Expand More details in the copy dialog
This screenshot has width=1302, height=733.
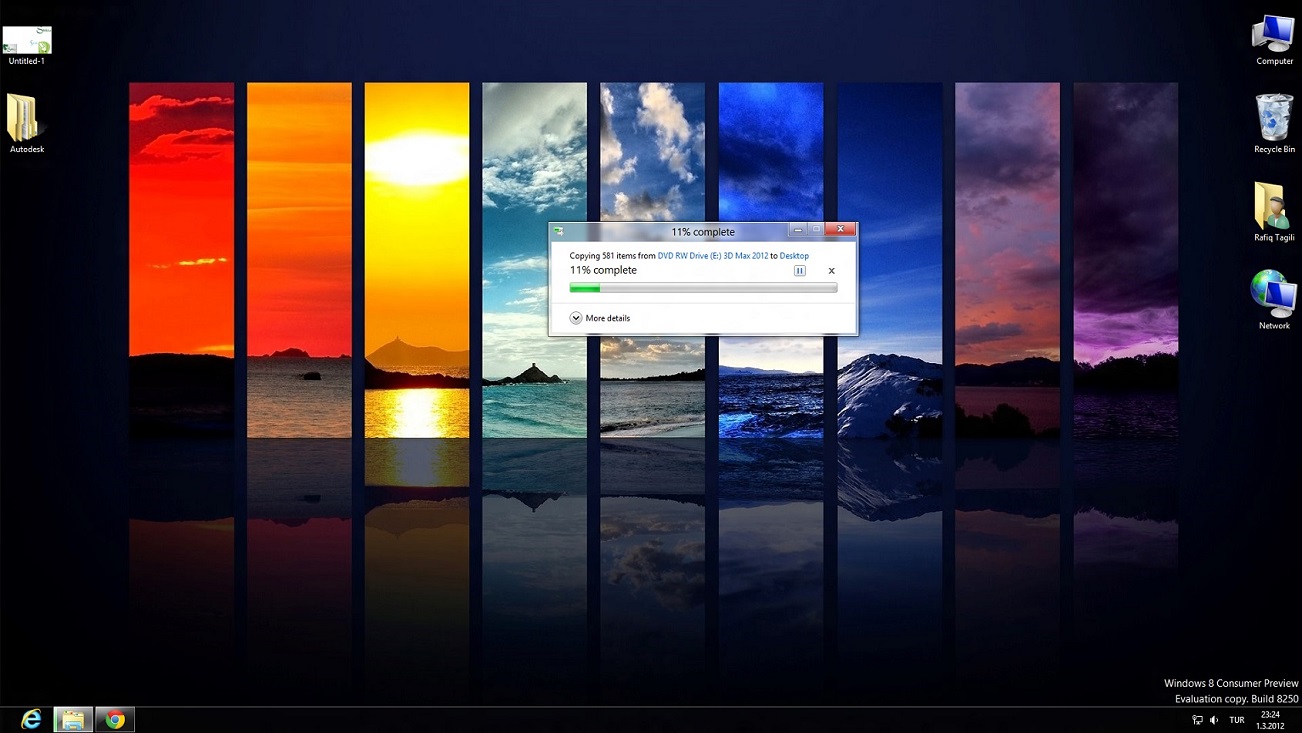600,318
